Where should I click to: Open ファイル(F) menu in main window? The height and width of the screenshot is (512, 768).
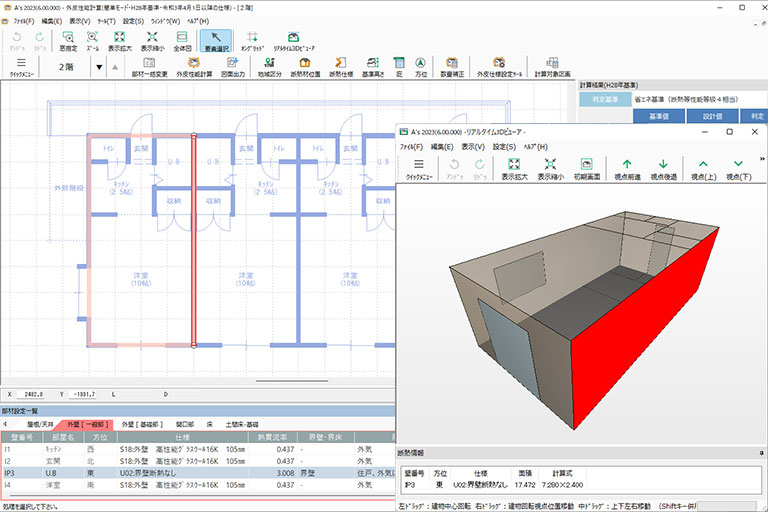24,21
